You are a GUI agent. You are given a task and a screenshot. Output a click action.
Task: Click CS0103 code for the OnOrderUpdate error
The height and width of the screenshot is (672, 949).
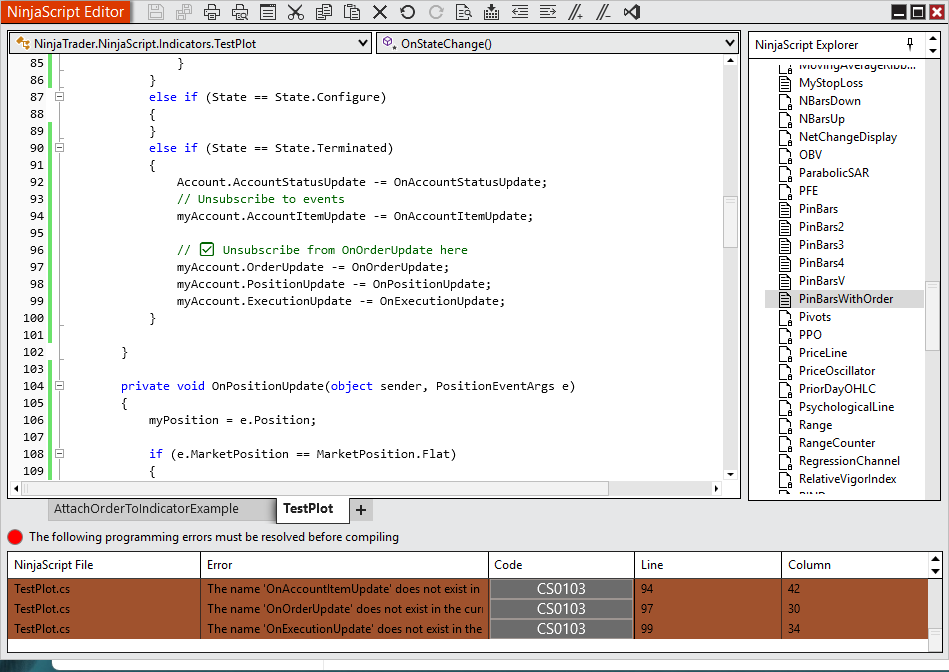(561, 609)
